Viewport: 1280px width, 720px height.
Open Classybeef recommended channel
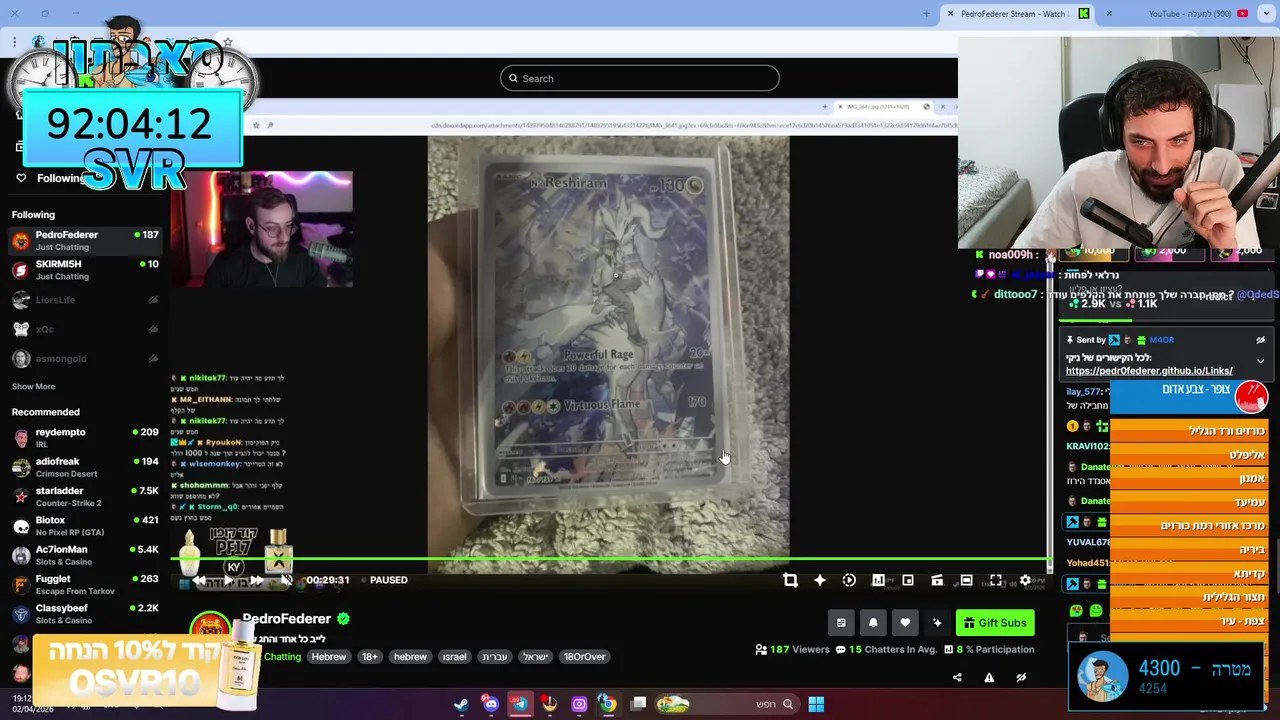click(85, 614)
